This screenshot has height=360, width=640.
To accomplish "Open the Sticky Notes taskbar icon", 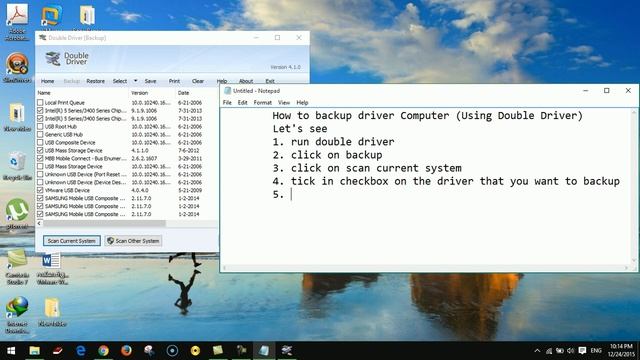I will (x=218, y=351).
